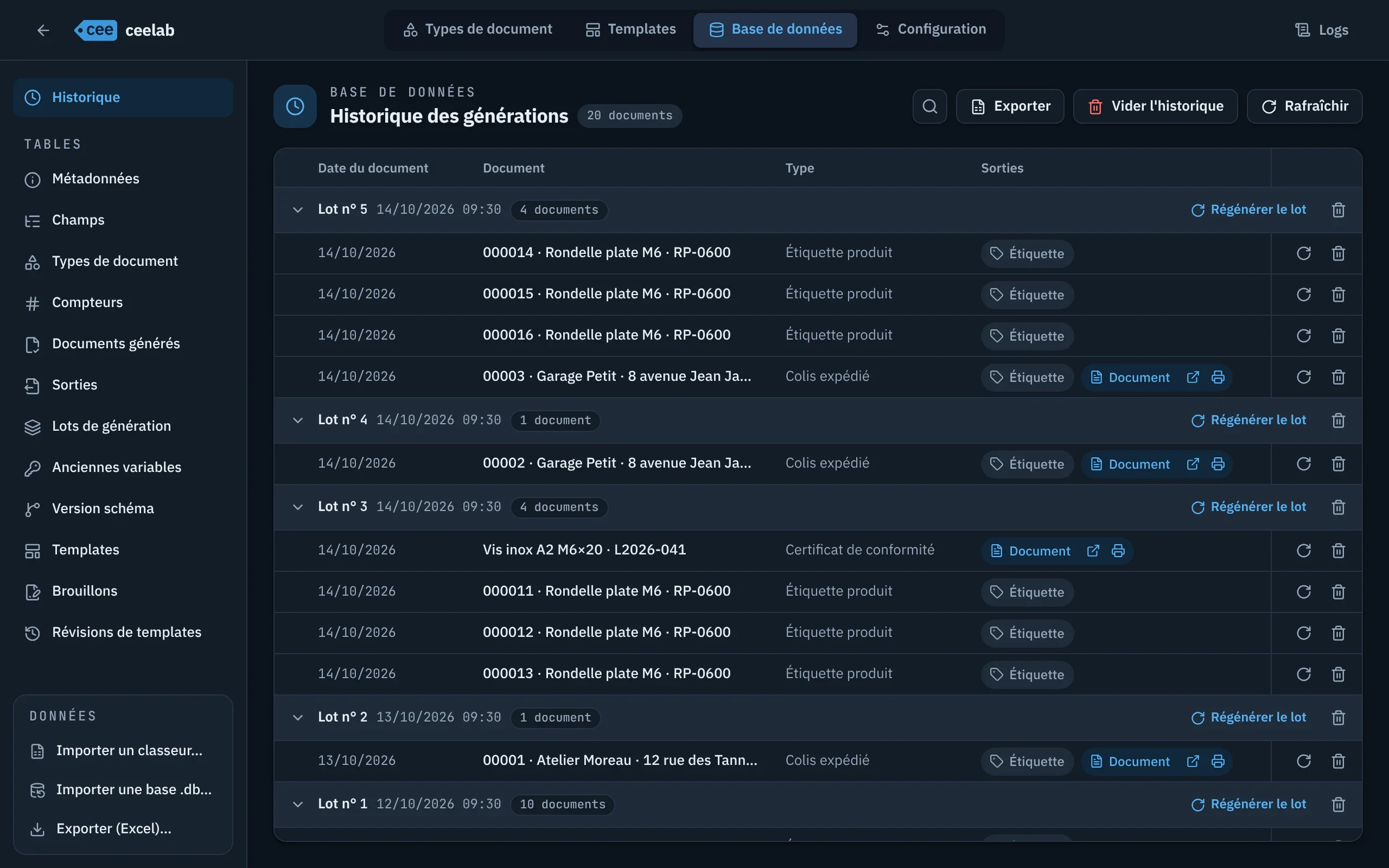Click the Étiquette output chip for 000016
1389x868 pixels.
1027,336
